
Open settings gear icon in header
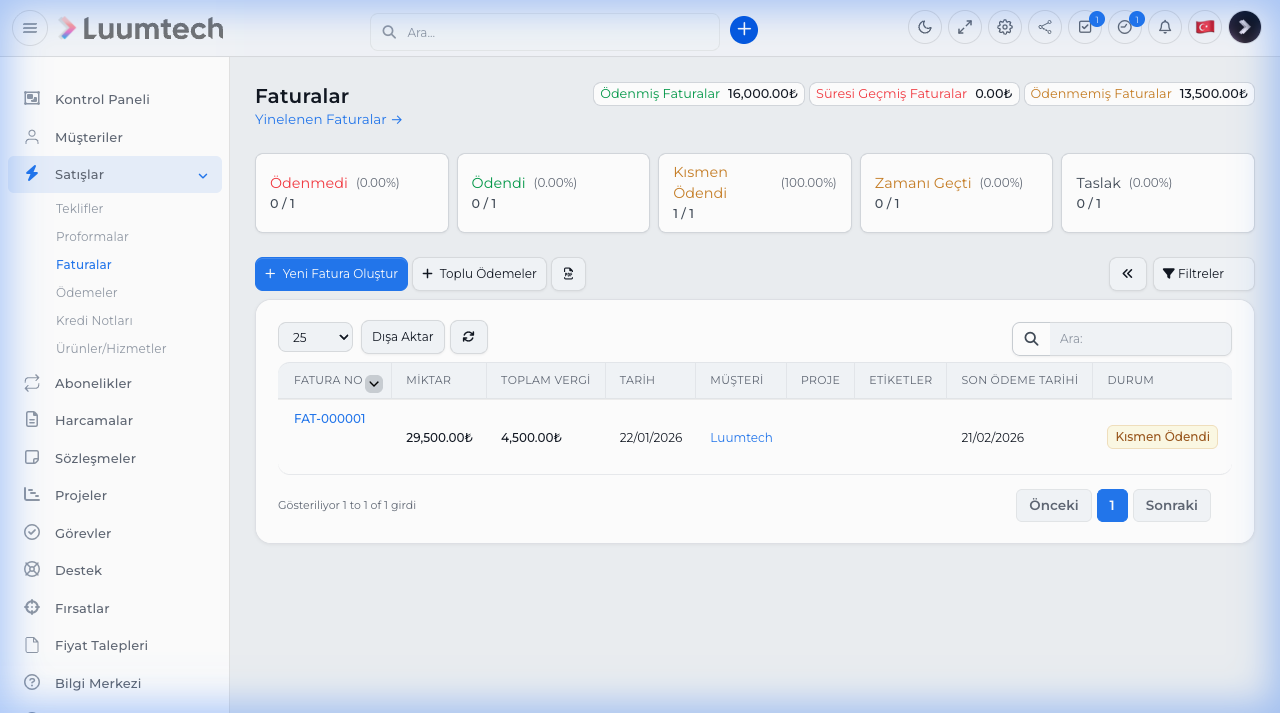[x=1005, y=27]
